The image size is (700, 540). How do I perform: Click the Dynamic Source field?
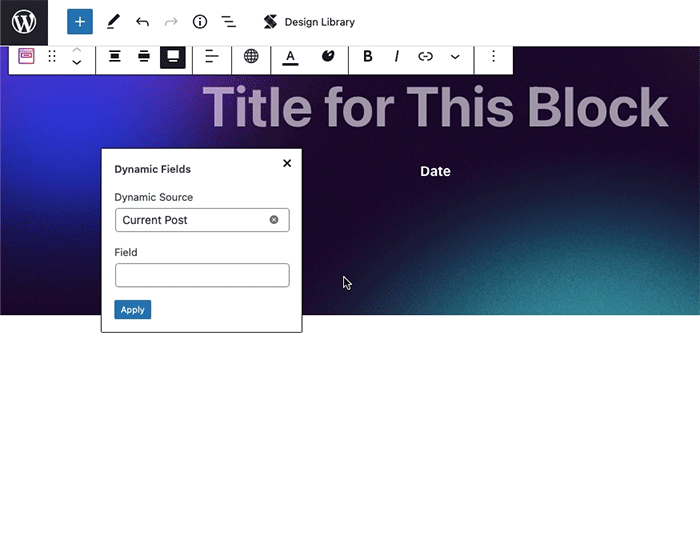[x=202, y=220]
